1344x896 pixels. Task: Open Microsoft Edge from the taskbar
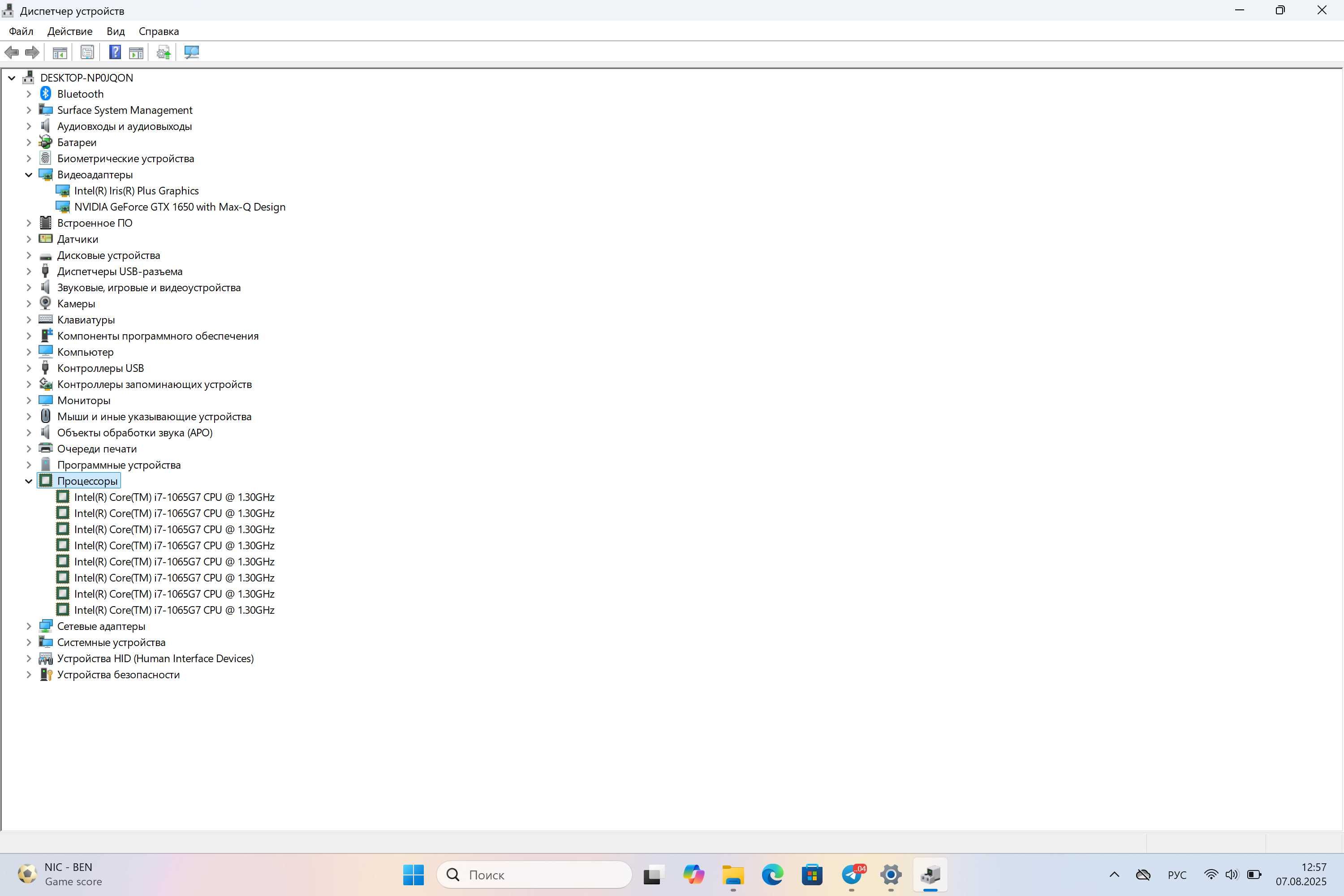[x=772, y=874]
